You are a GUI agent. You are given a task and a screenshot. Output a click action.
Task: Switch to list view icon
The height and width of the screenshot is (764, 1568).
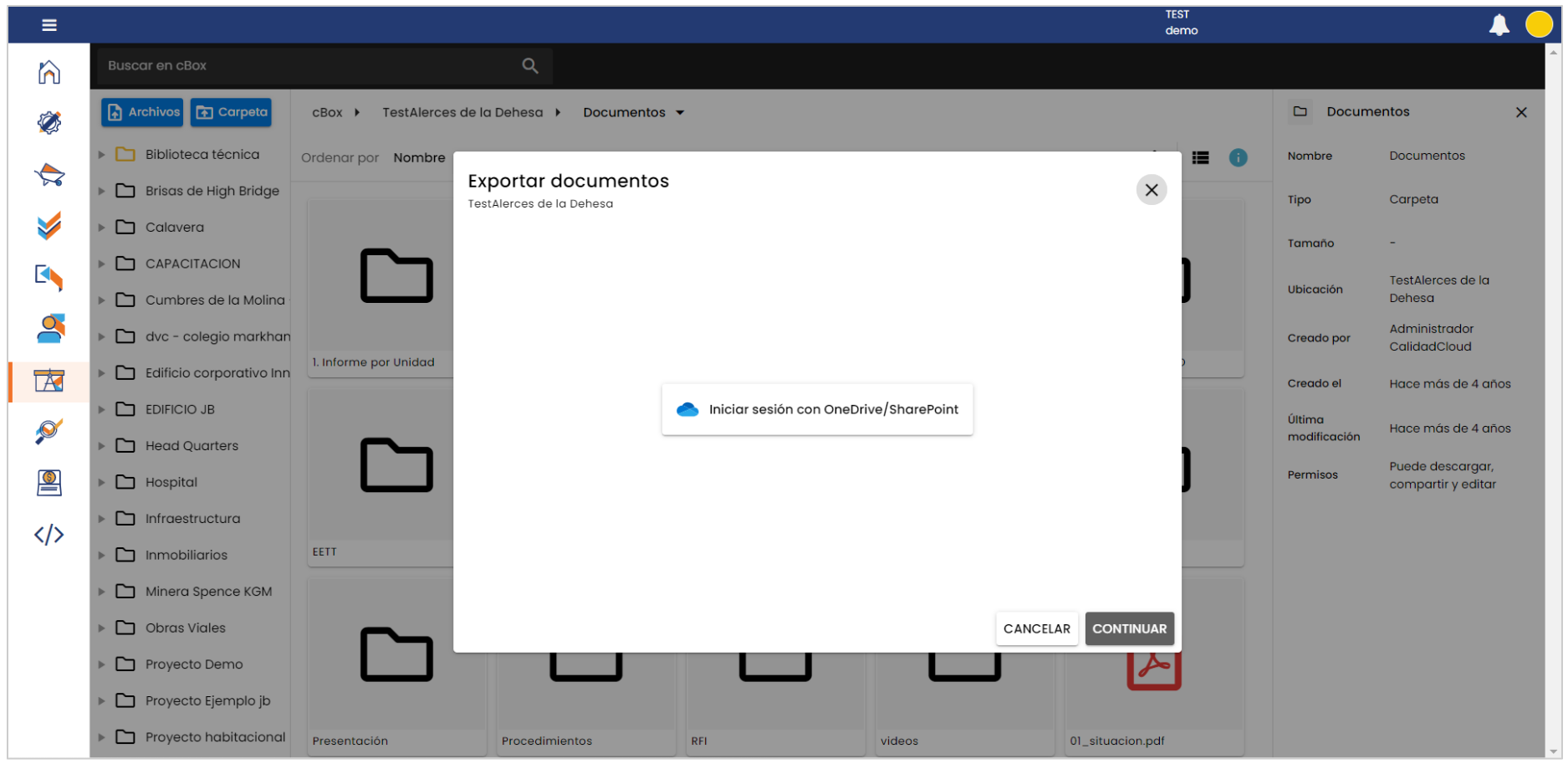click(x=1201, y=157)
